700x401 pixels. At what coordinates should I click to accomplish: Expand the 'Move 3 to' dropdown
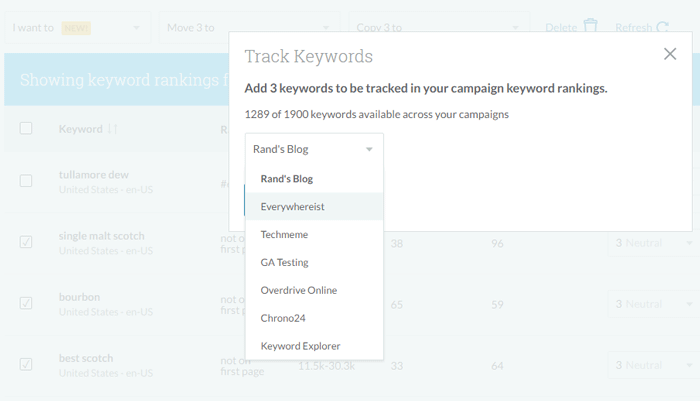coord(248,27)
